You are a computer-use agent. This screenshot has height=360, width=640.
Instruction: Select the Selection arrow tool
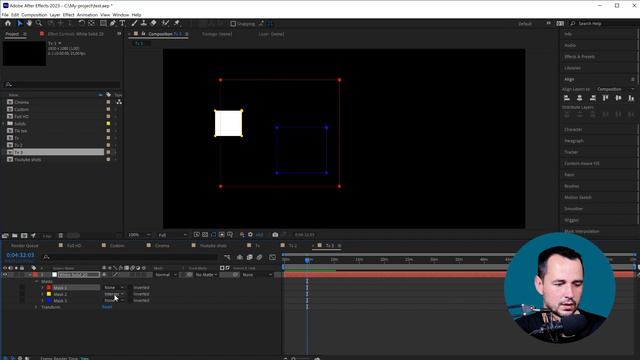point(20,24)
